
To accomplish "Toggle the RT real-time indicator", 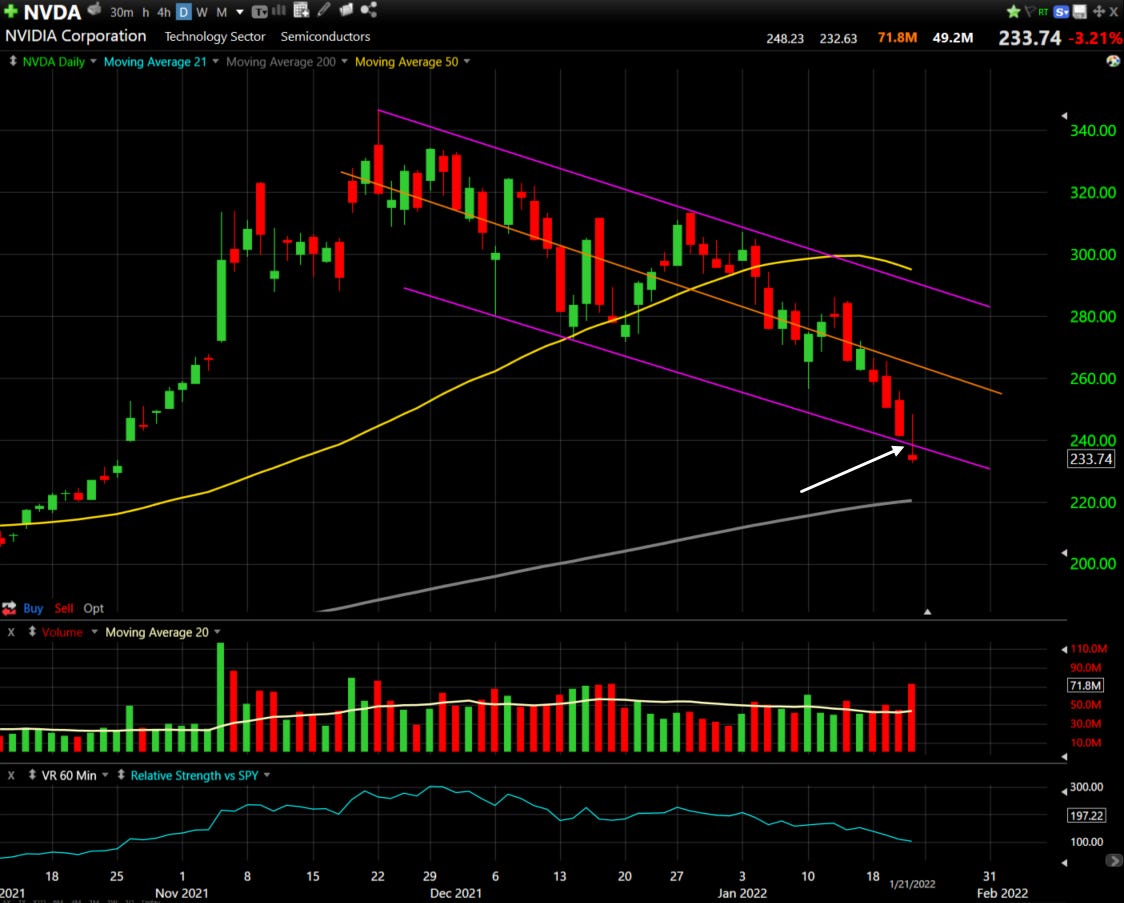I will (x=1044, y=11).
